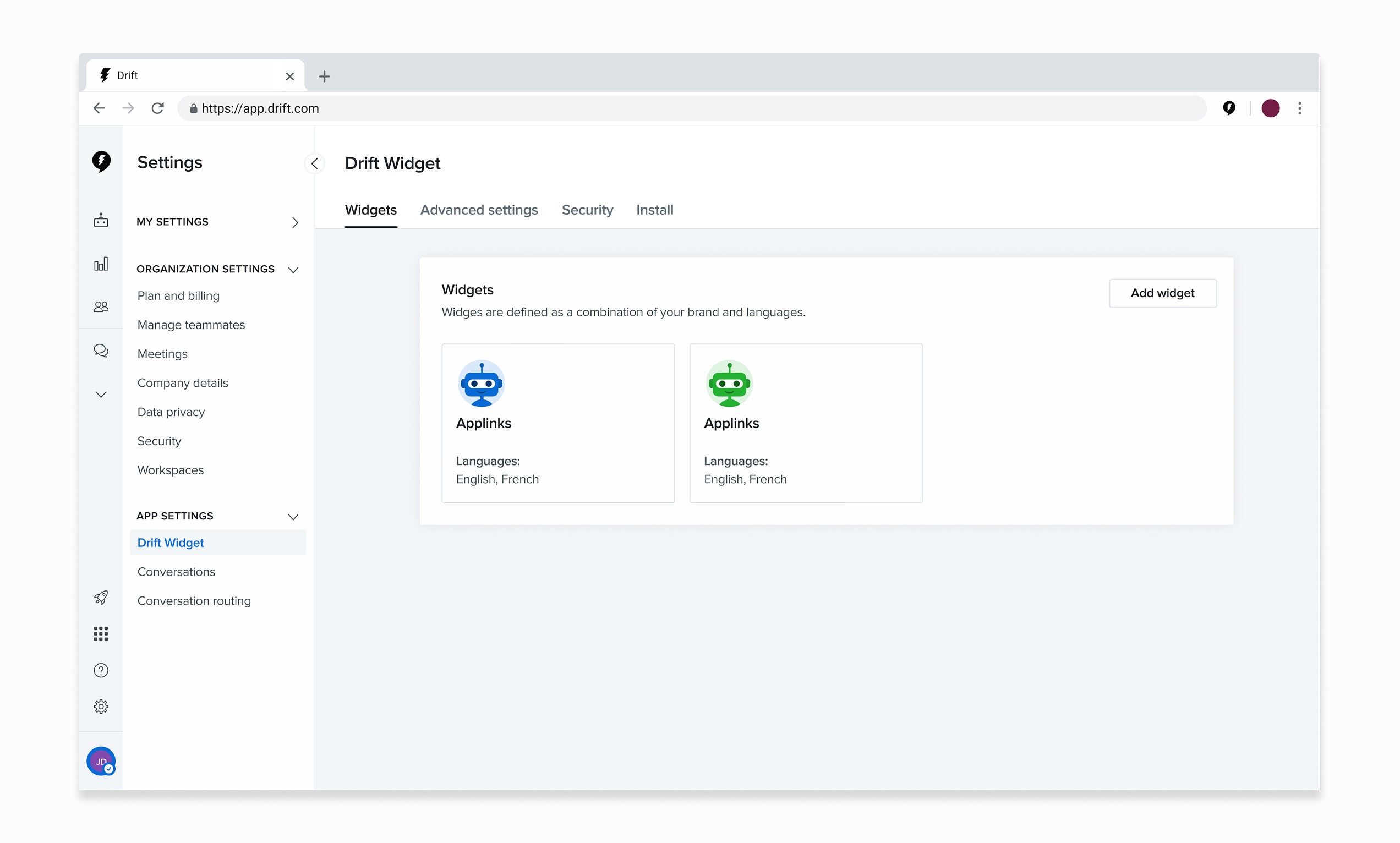Open the Conversation routing settings link
This screenshot has width=1400, height=843.
(194, 601)
